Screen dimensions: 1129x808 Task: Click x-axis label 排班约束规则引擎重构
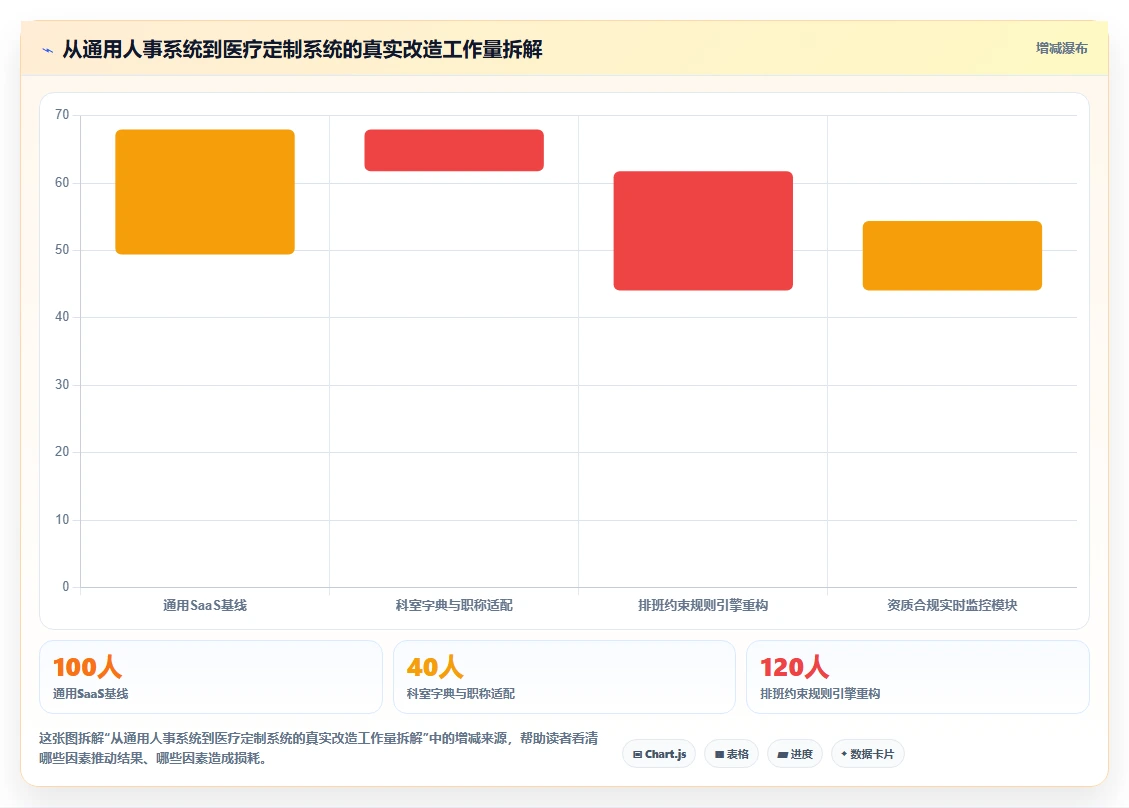[703, 606]
